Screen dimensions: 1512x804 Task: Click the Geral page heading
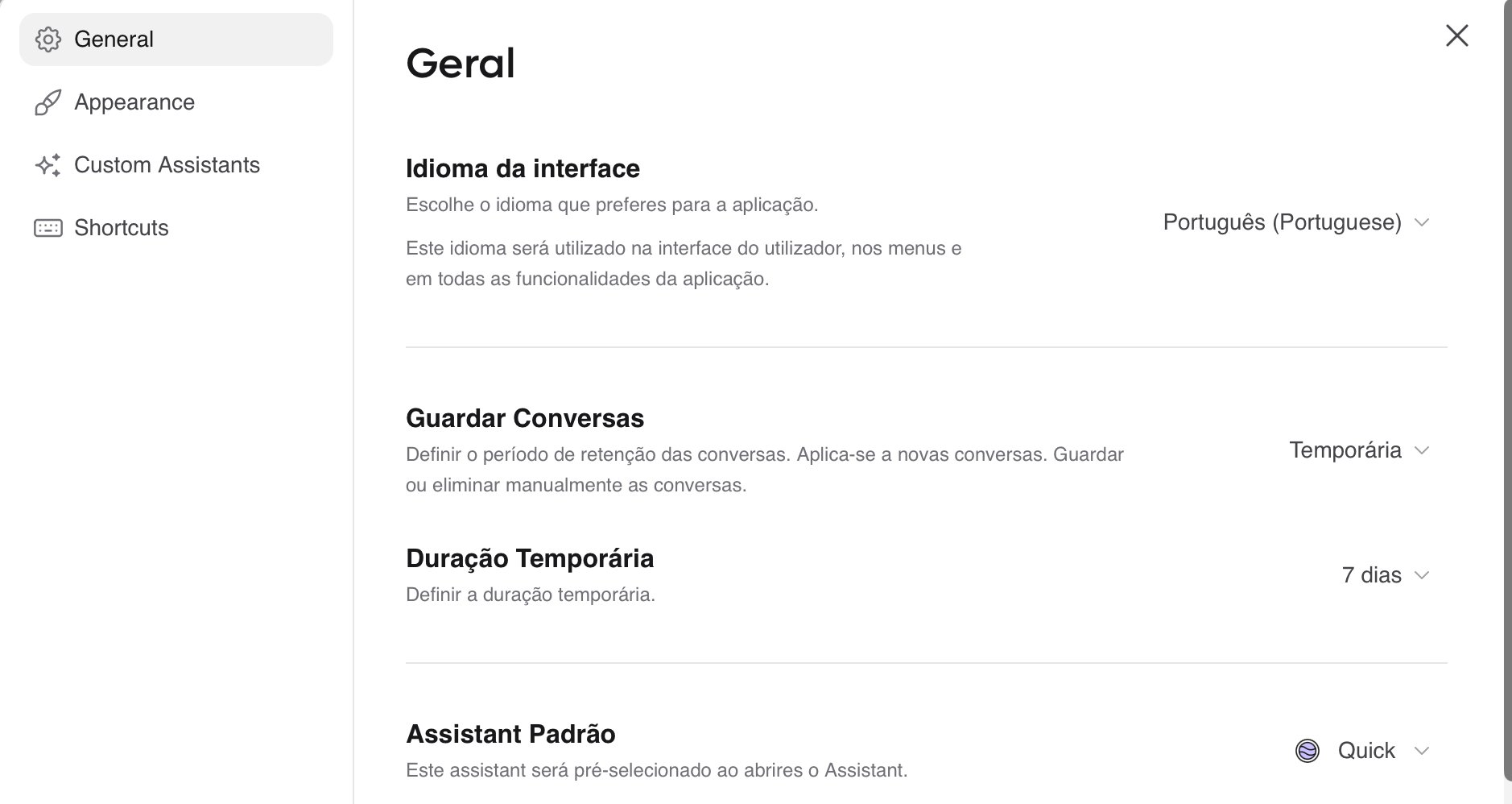click(x=461, y=64)
